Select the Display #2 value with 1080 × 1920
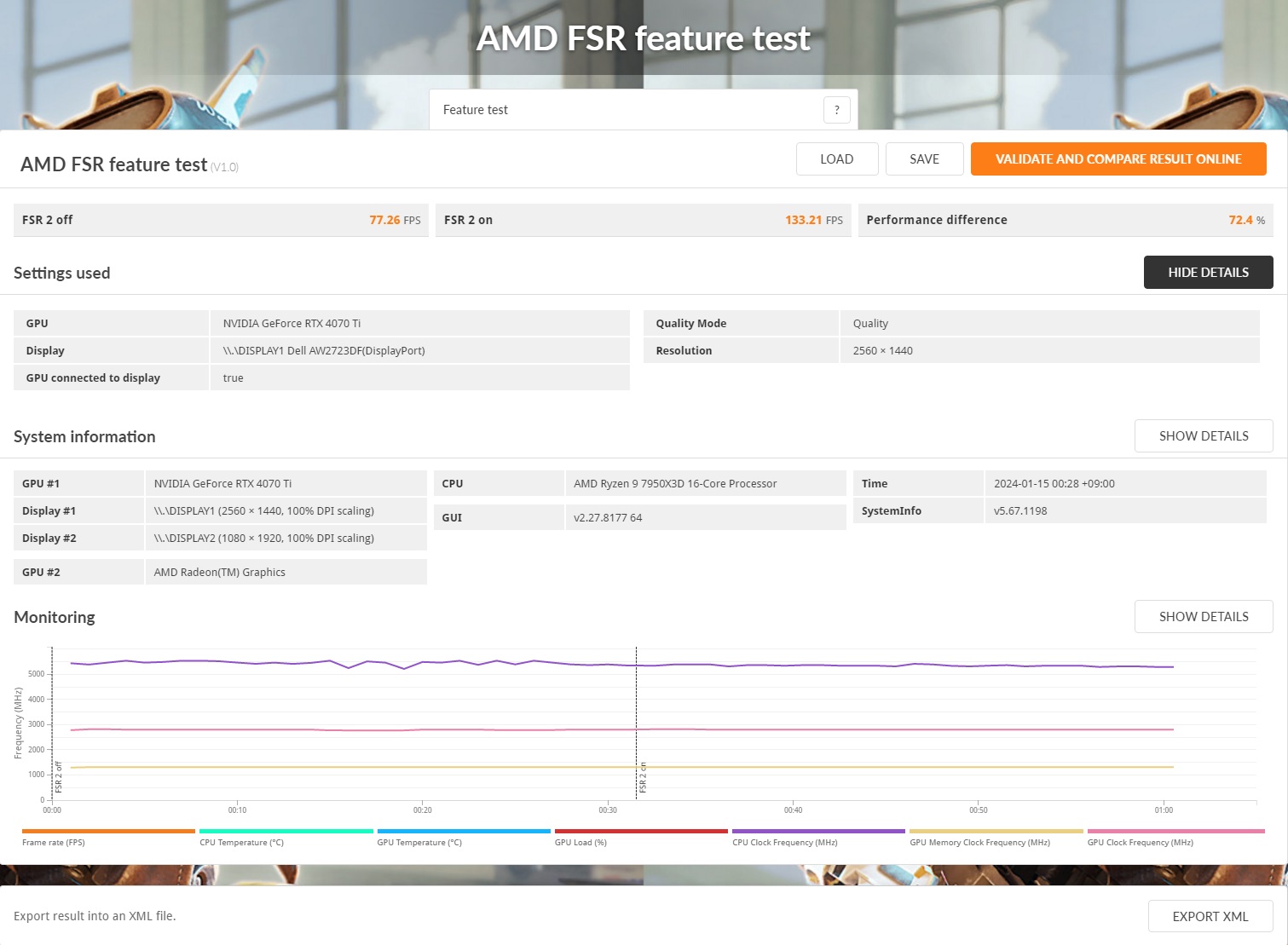This screenshot has height=945, width=1288. [263, 539]
